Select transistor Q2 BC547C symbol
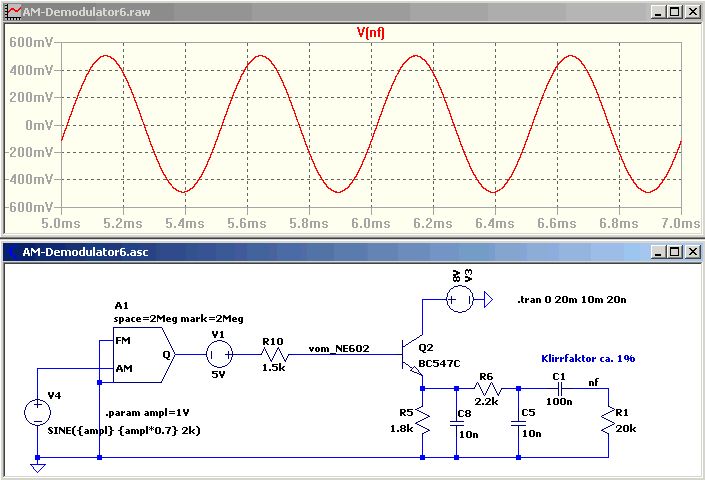705x480 pixels. click(x=413, y=355)
